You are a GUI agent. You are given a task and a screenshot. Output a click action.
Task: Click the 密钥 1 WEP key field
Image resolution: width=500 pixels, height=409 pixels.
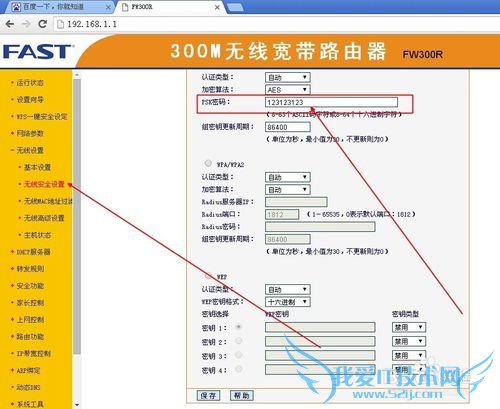[320, 327]
